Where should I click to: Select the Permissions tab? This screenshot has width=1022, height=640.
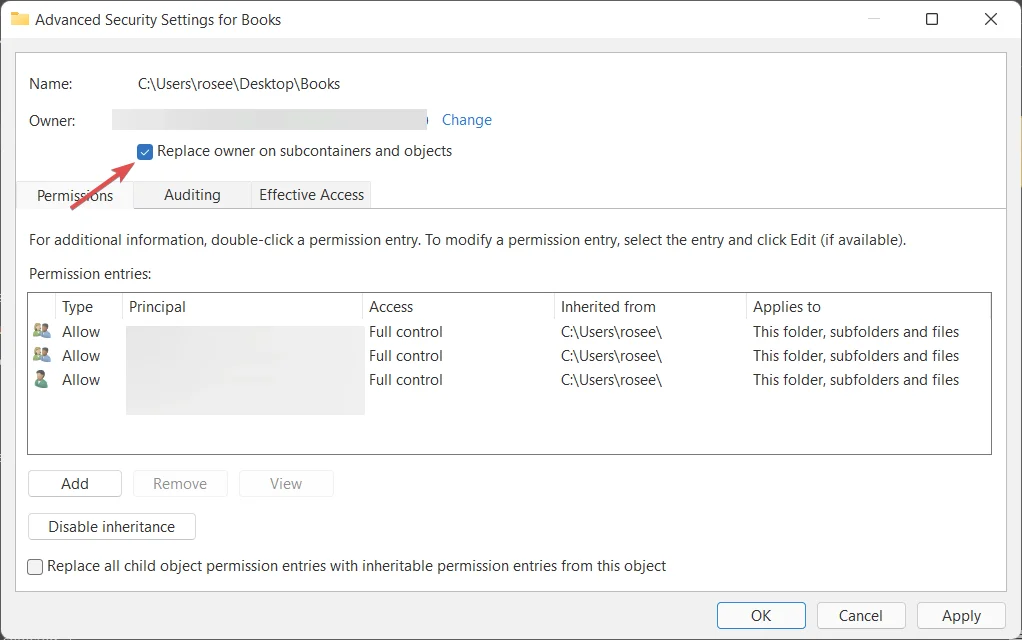pyautogui.click(x=75, y=196)
